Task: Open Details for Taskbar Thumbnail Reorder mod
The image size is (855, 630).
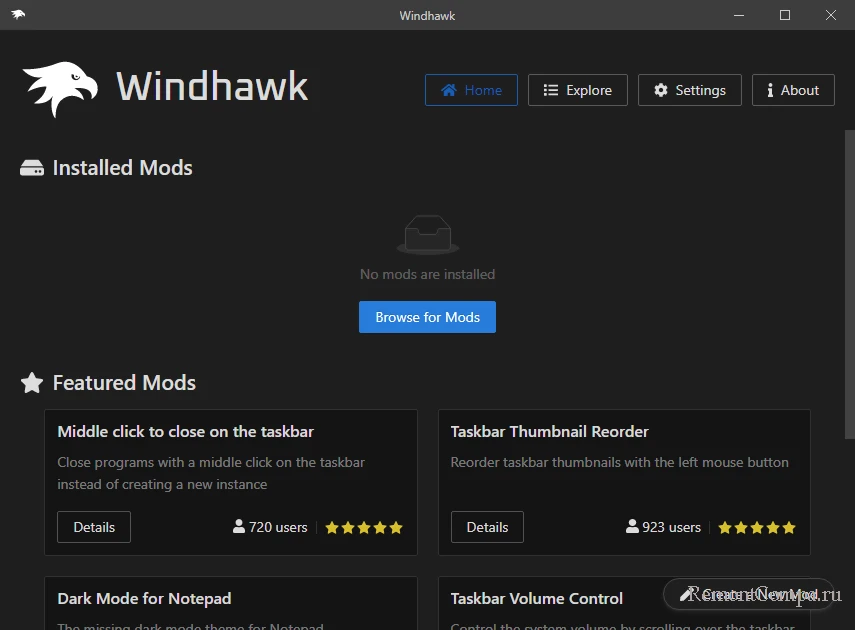Action: click(487, 527)
